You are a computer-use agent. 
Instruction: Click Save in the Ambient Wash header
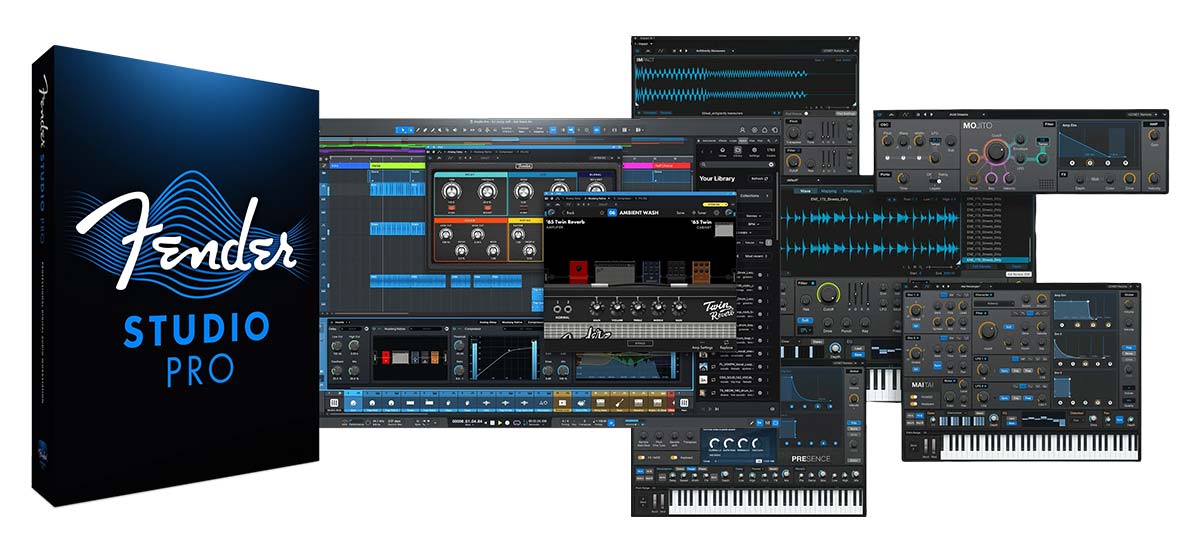click(680, 213)
